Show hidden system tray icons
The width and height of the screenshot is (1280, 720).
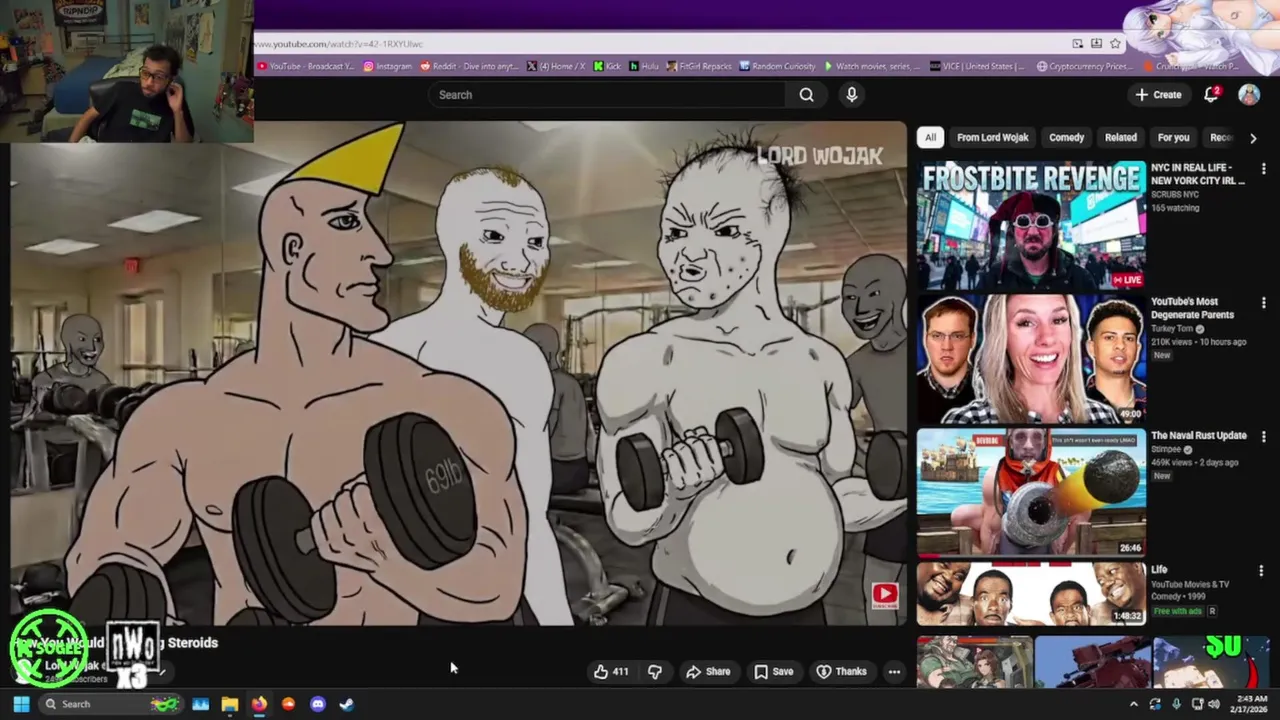(x=1133, y=704)
